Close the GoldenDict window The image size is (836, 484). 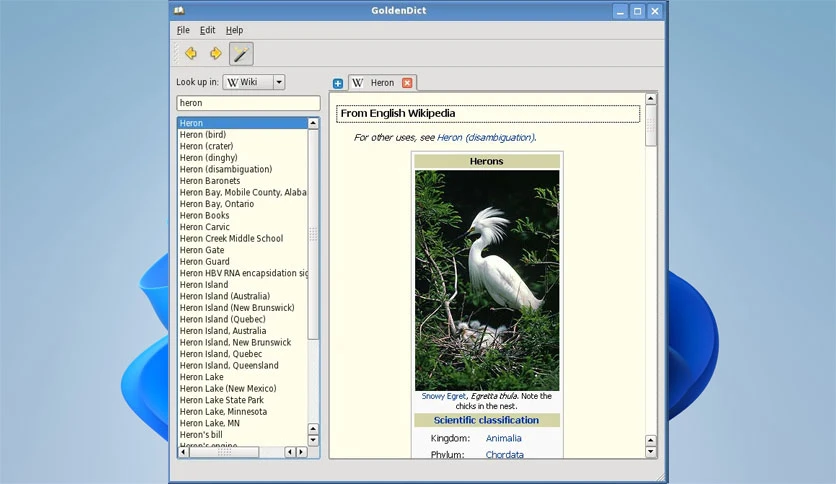[655, 11]
